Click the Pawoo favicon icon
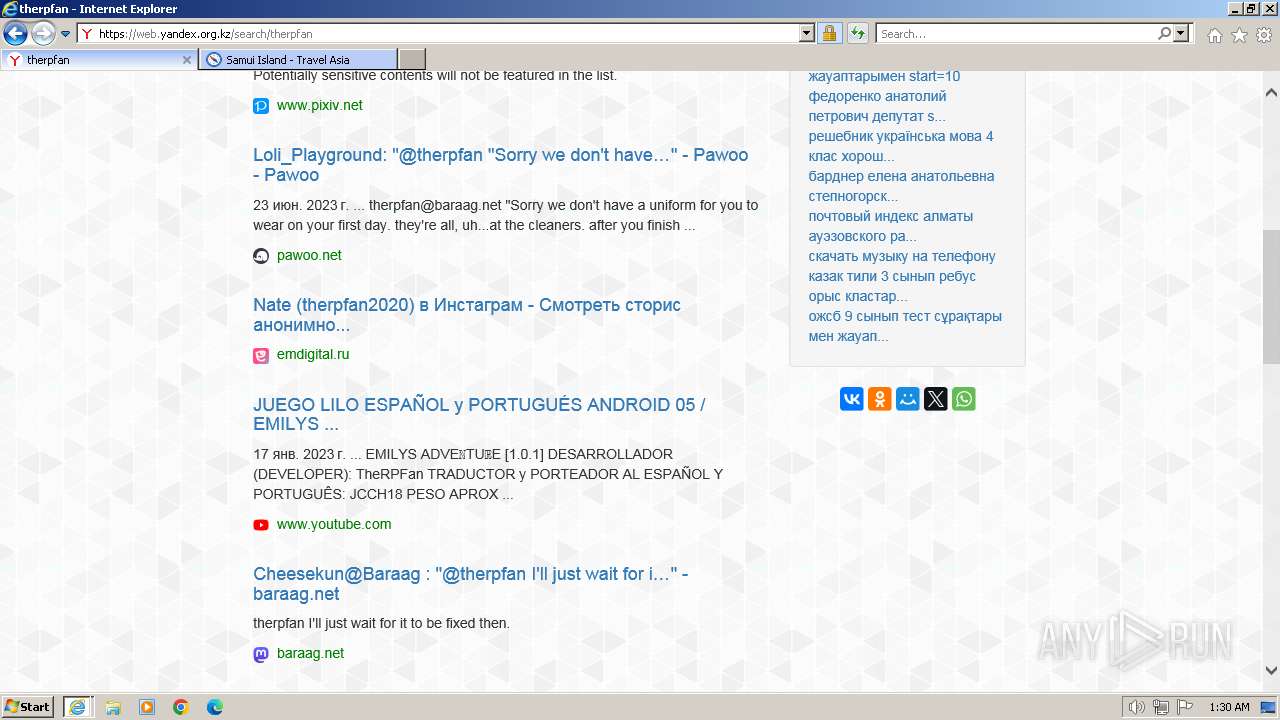This screenshot has height=720, width=1280. [261, 256]
